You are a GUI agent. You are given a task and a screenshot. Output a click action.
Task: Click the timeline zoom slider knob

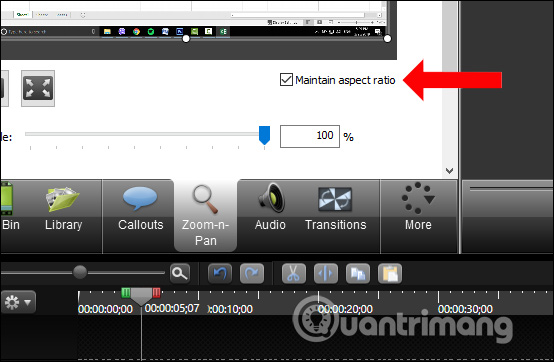click(x=80, y=272)
